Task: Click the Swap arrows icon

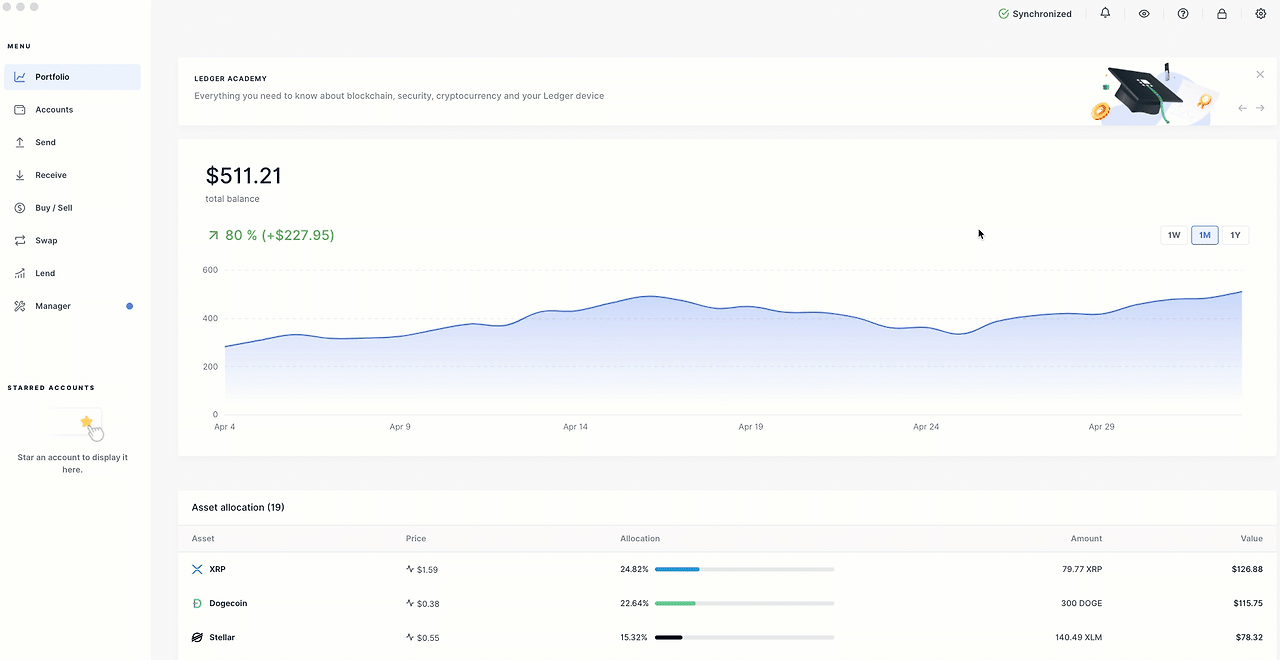Action: coord(19,241)
